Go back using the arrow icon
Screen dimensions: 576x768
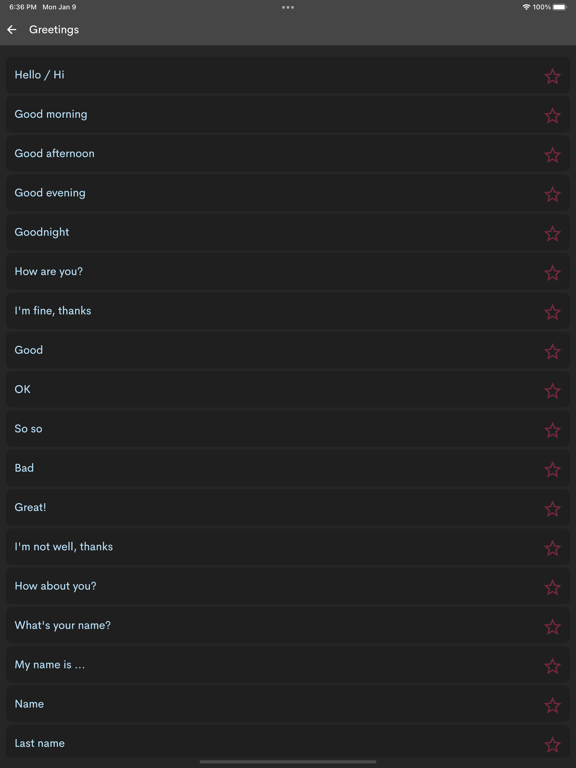click(12, 30)
